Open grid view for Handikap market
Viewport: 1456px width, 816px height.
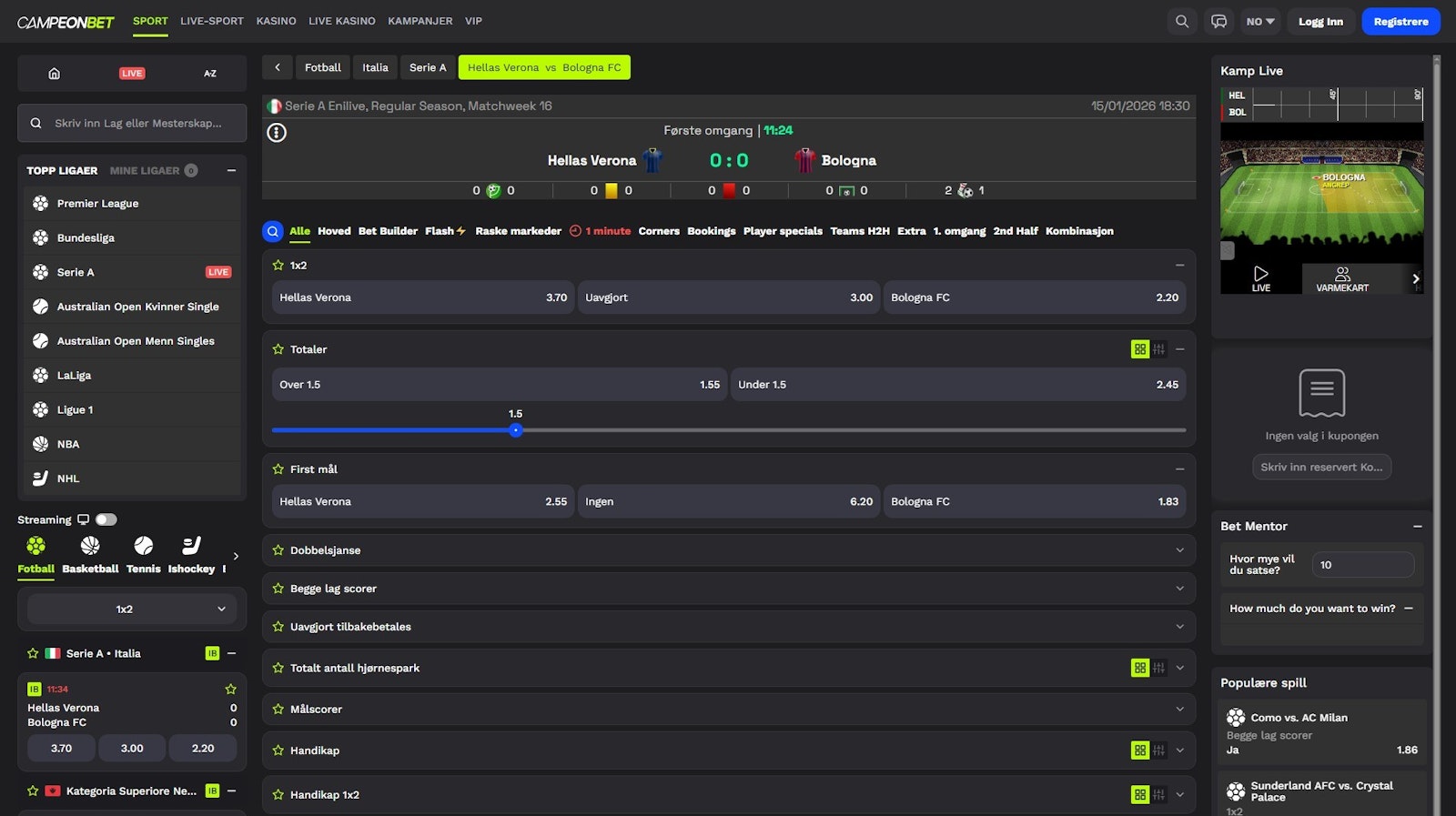[x=1139, y=750]
